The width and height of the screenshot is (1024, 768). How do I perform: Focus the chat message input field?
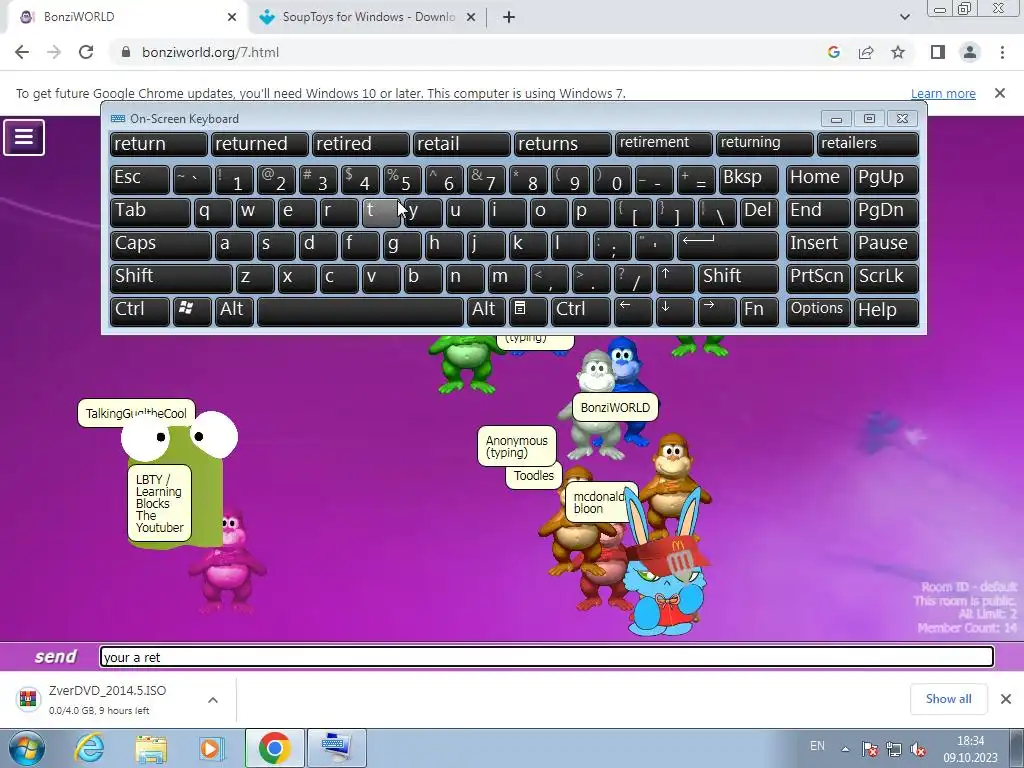point(547,657)
